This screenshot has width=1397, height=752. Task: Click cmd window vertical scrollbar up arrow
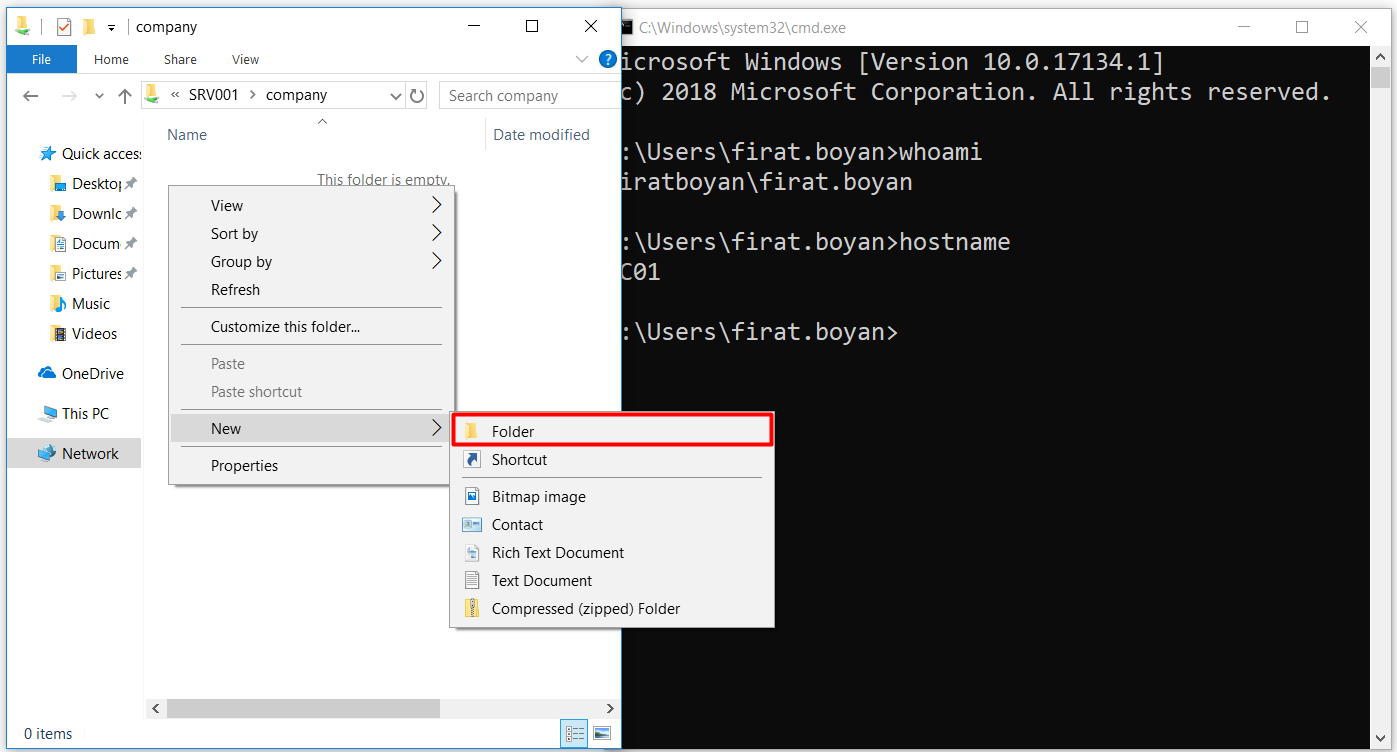[1380, 55]
